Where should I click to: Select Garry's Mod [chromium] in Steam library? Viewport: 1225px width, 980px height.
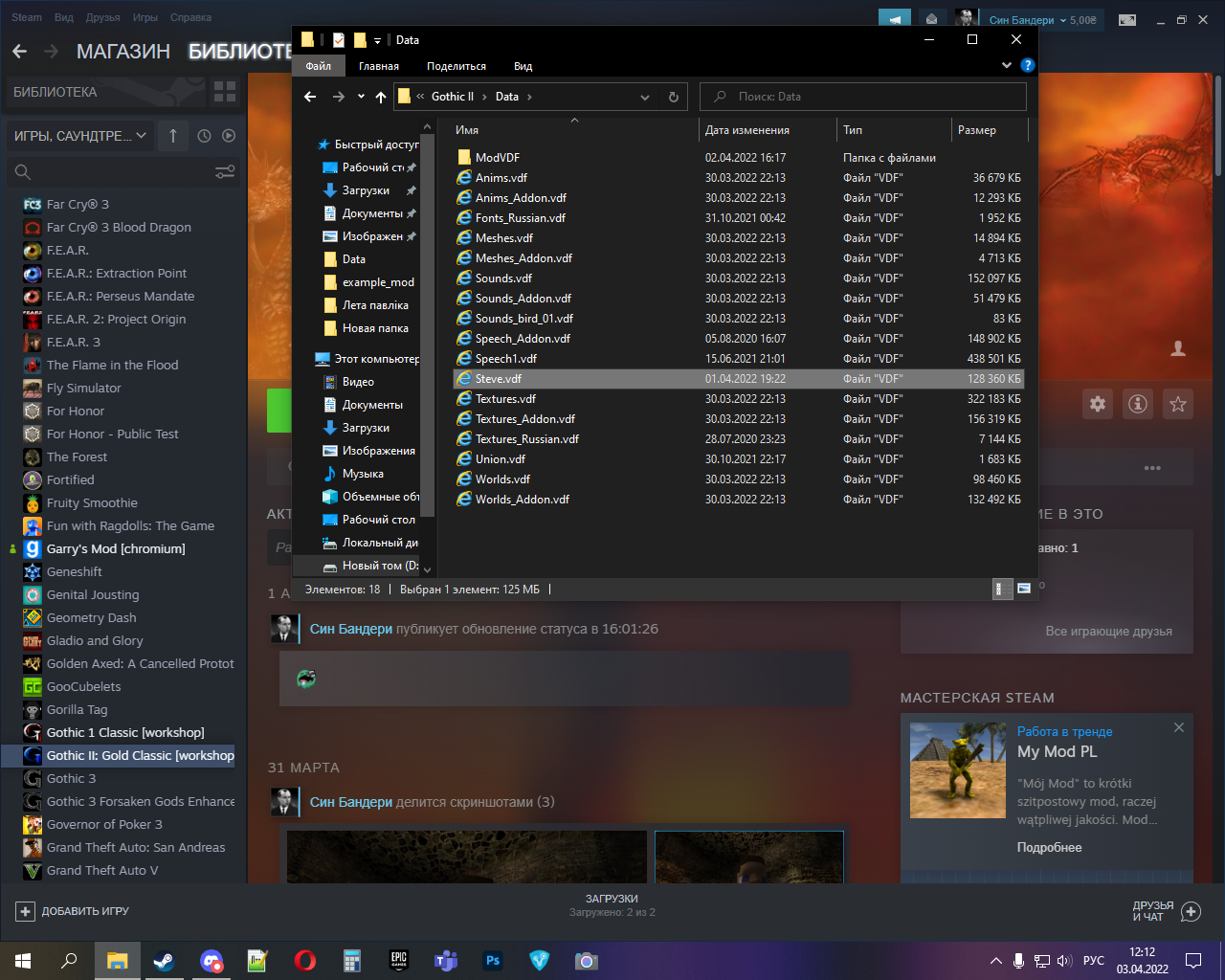point(116,549)
